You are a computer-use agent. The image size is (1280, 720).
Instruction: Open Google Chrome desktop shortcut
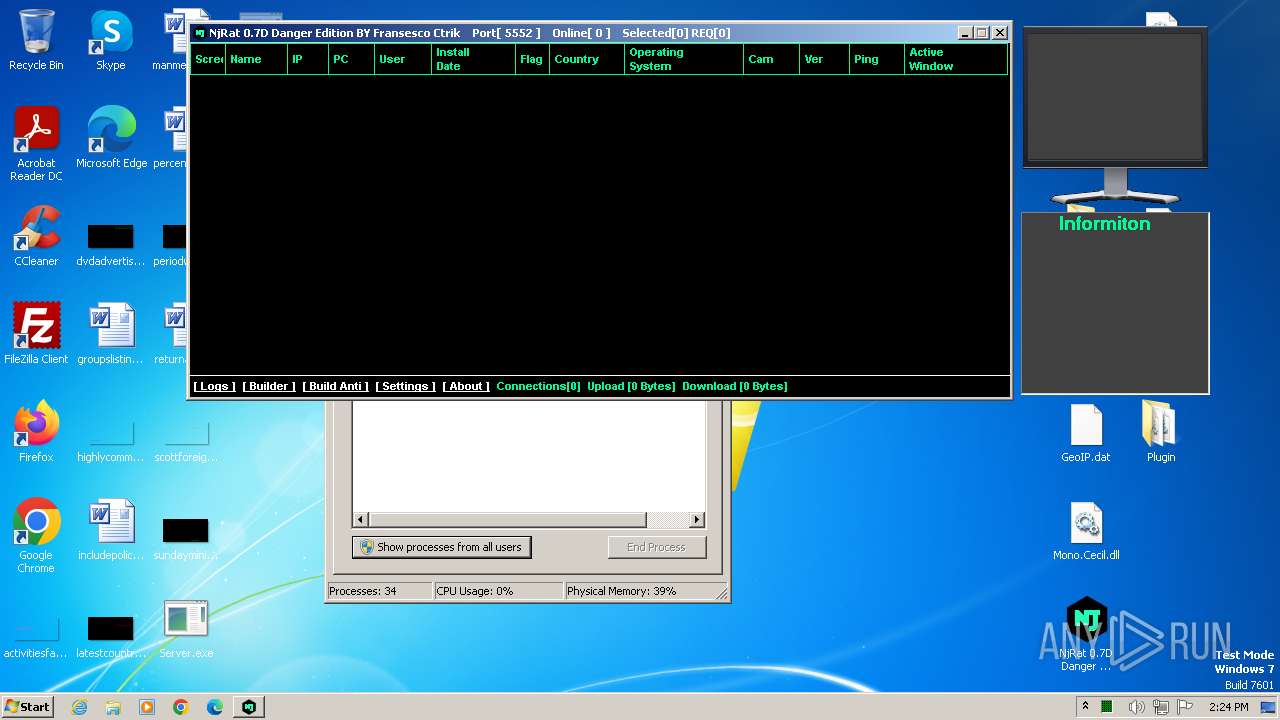36,537
